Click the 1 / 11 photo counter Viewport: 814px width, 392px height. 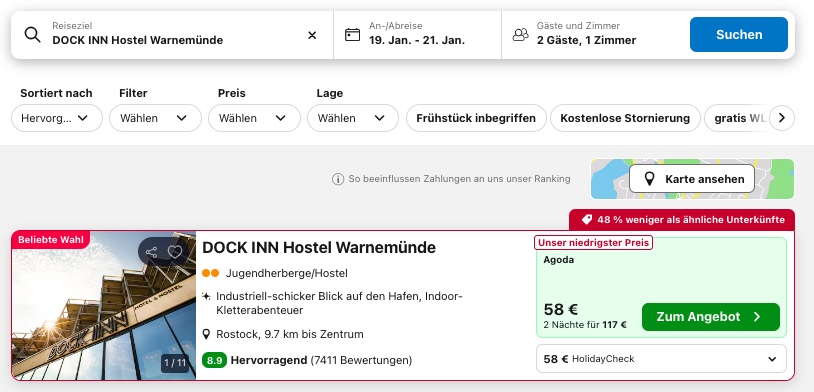tap(175, 363)
